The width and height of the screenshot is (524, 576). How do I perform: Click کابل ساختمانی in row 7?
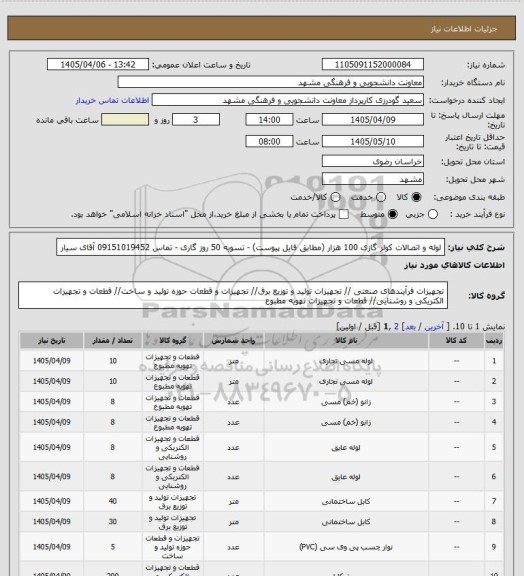coord(346,501)
